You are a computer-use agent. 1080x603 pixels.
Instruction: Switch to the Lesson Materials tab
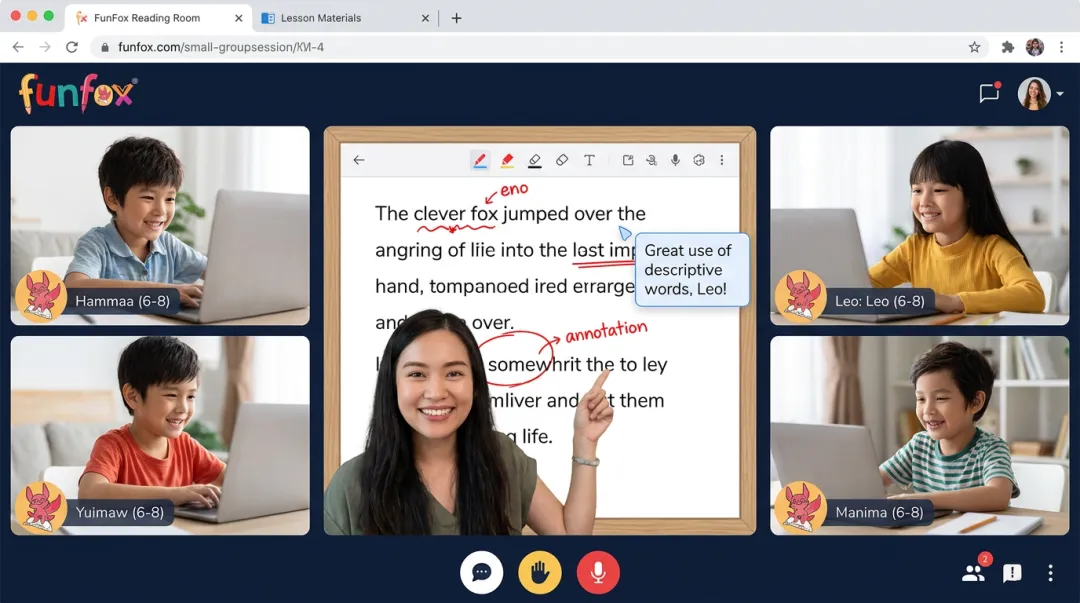[321, 18]
